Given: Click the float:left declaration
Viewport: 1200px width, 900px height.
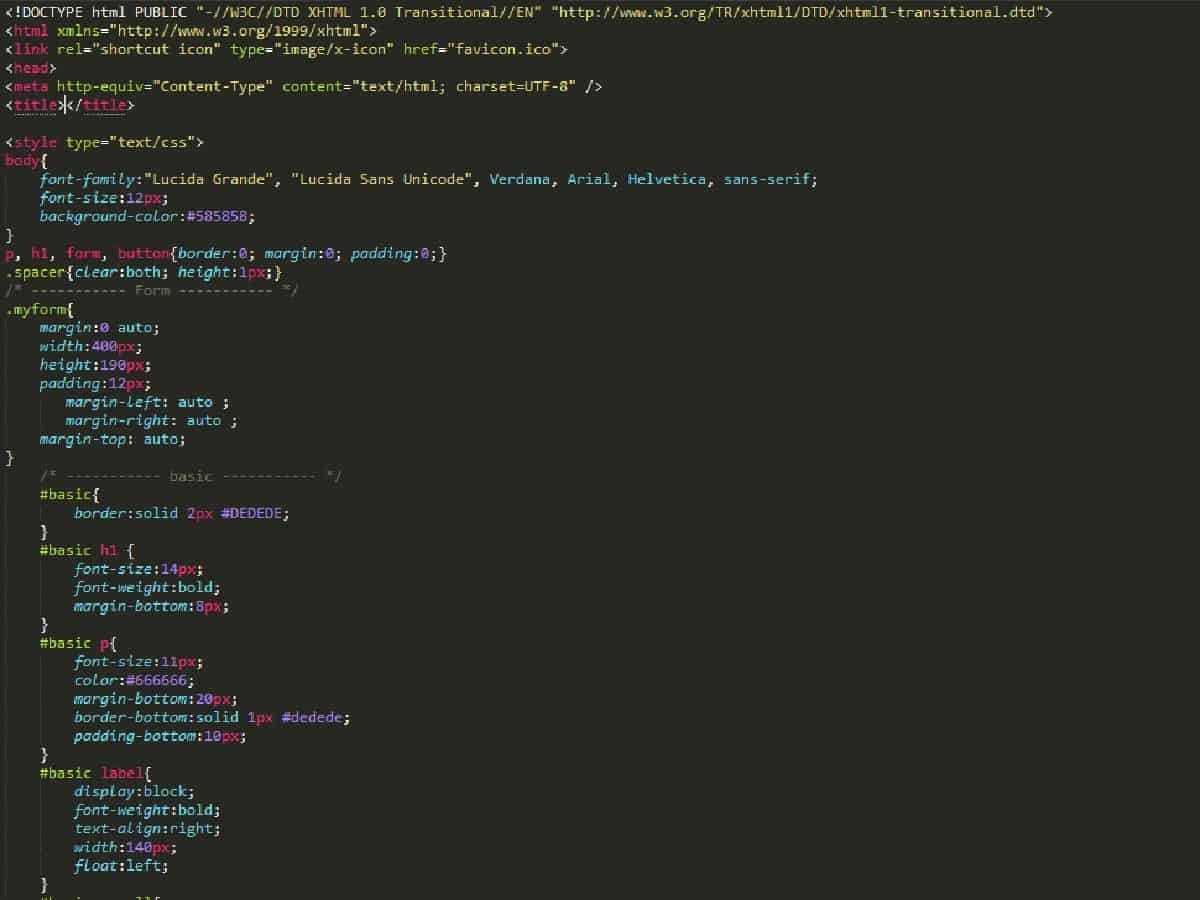Looking at the screenshot, I should coord(120,866).
